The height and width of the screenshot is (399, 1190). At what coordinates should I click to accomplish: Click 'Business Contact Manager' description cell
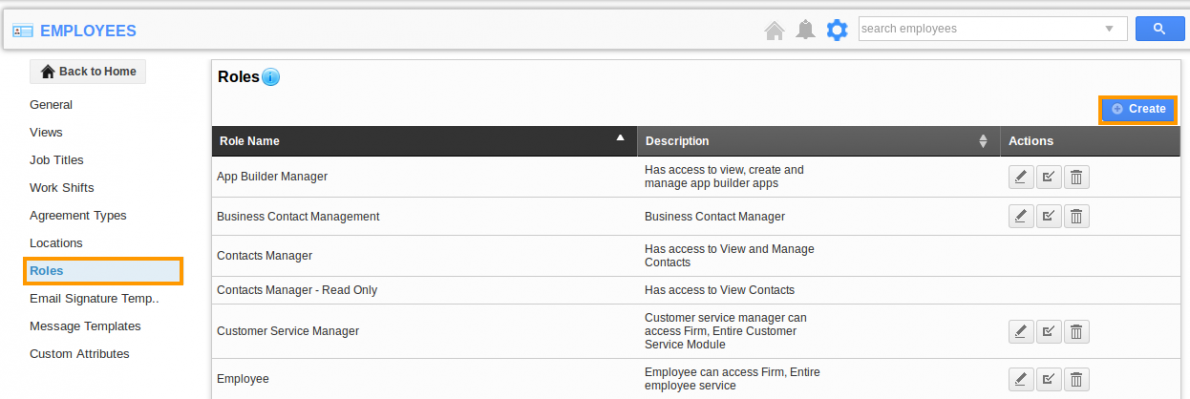point(715,216)
